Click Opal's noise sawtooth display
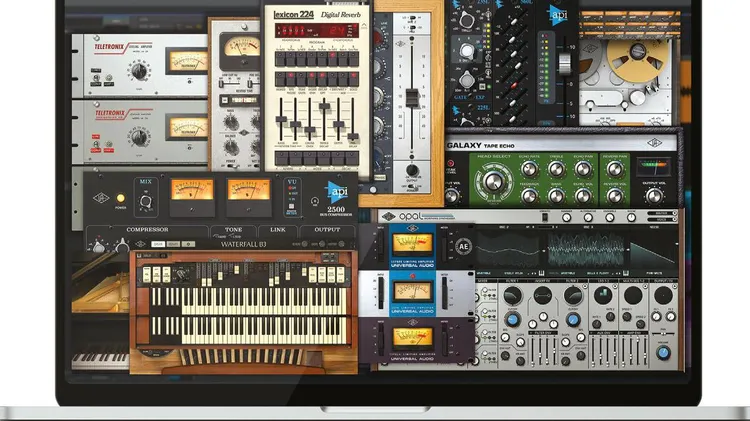Viewport: 750px width, 421px height. [652, 251]
